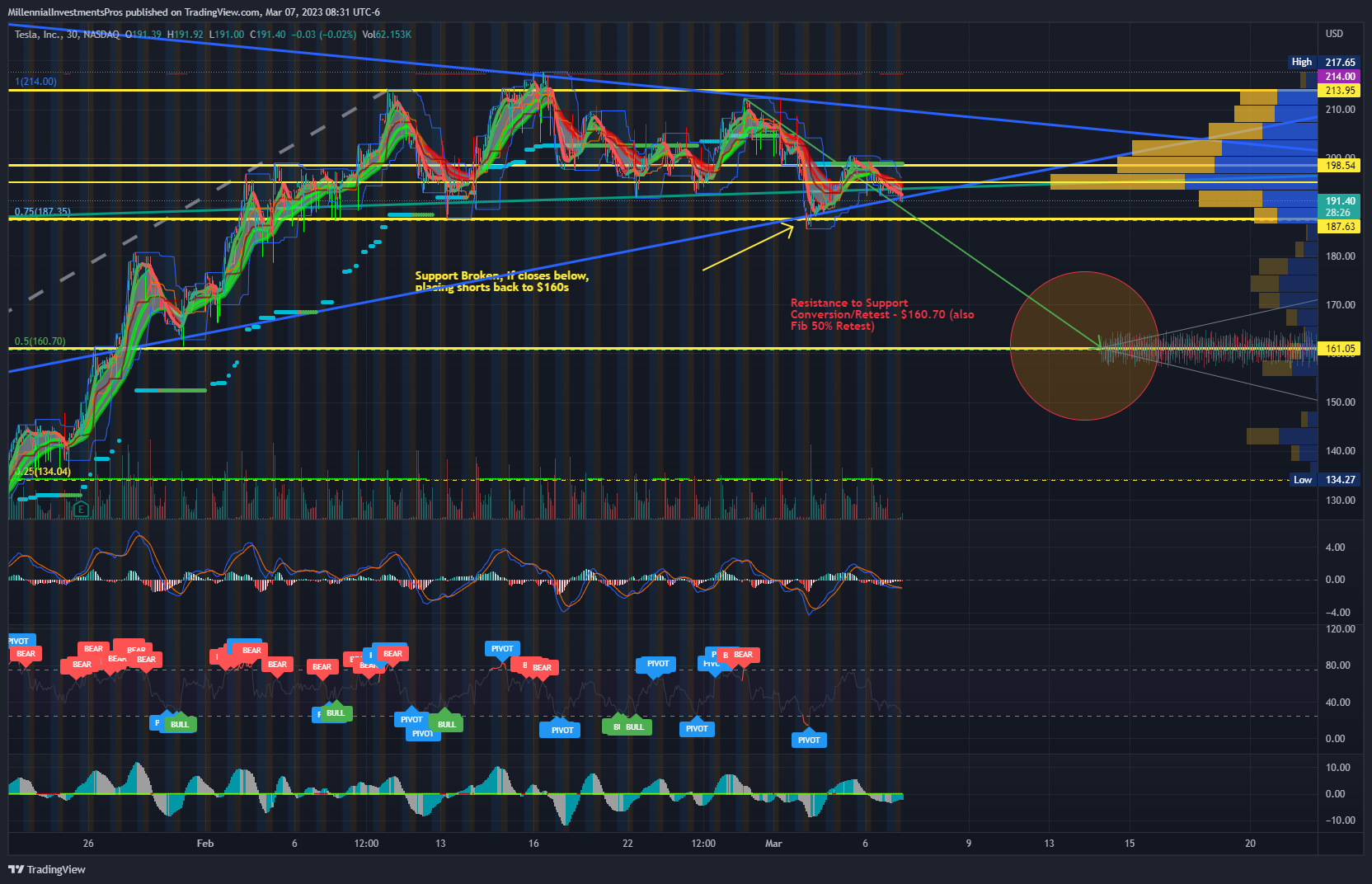Click the 210.00 price axis value
The image size is (1372, 884).
[1340, 110]
